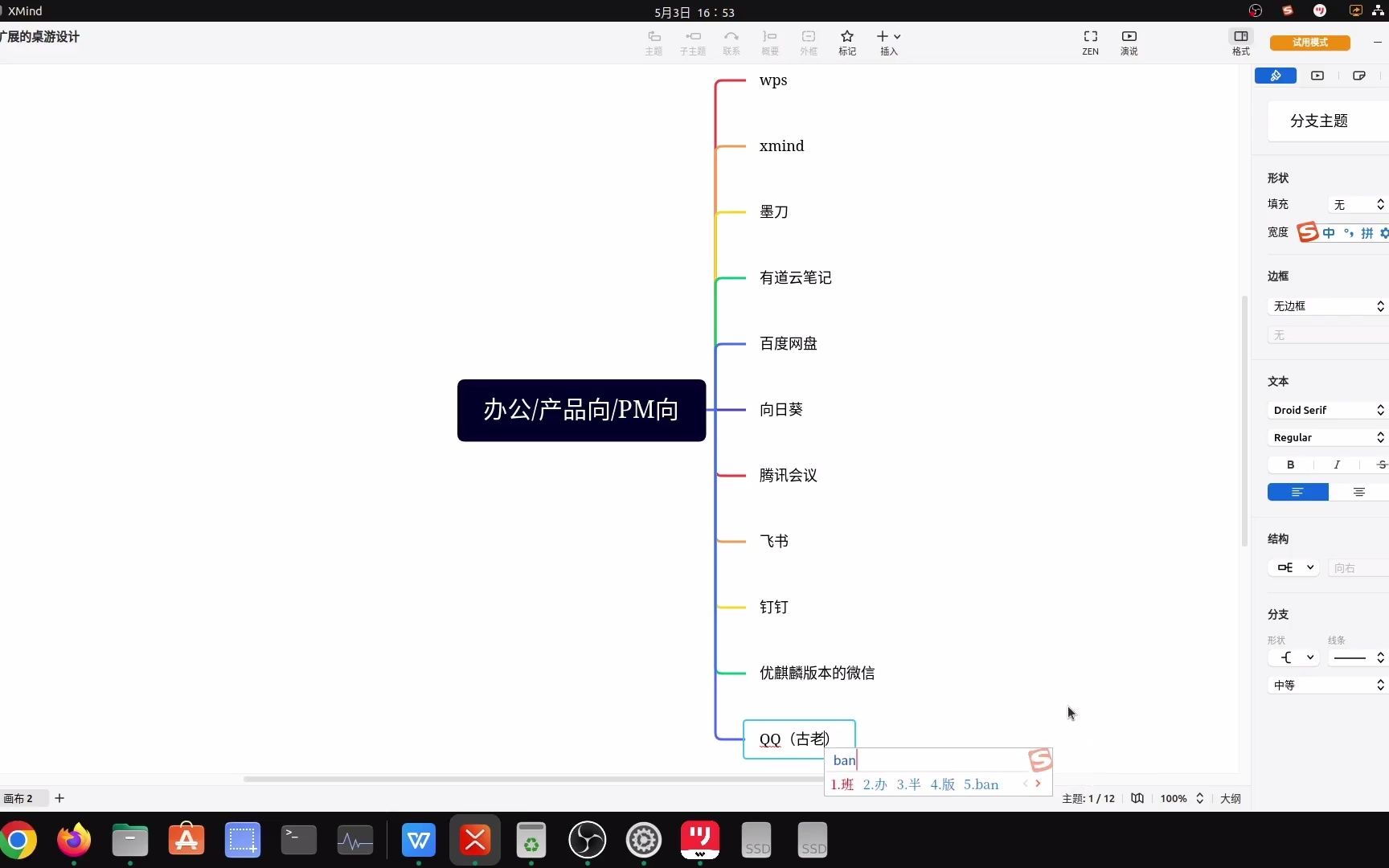Open the 填充 fill dropdown
Screen dimensions: 1389x868
point(1358,205)
